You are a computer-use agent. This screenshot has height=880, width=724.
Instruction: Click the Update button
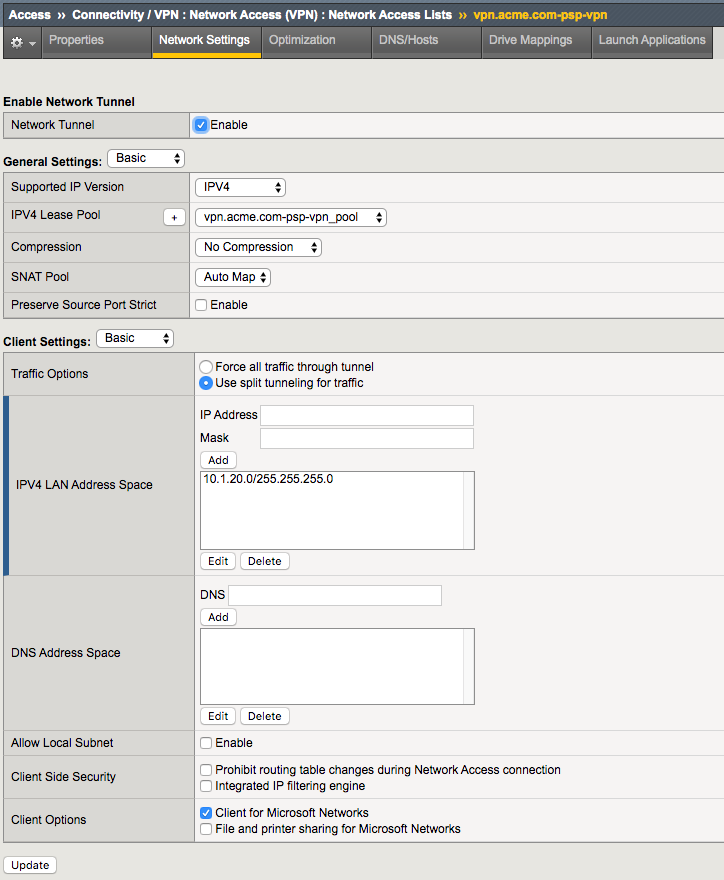pyautogui.click(x=30, y=865)
